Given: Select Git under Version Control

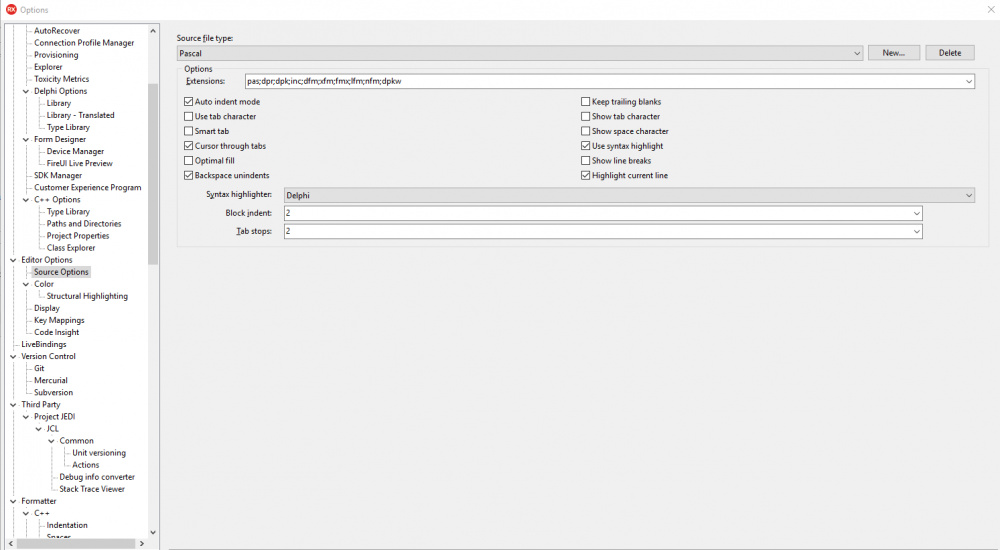Looking at the screenshot, I should [39, 369].
